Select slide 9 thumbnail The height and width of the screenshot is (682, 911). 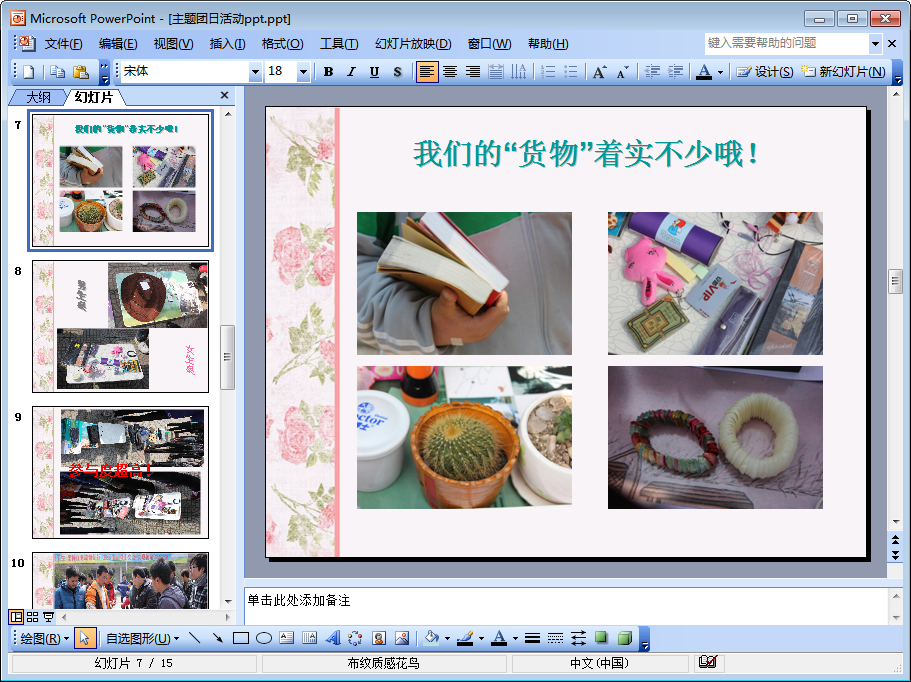[x=120, y=472]
